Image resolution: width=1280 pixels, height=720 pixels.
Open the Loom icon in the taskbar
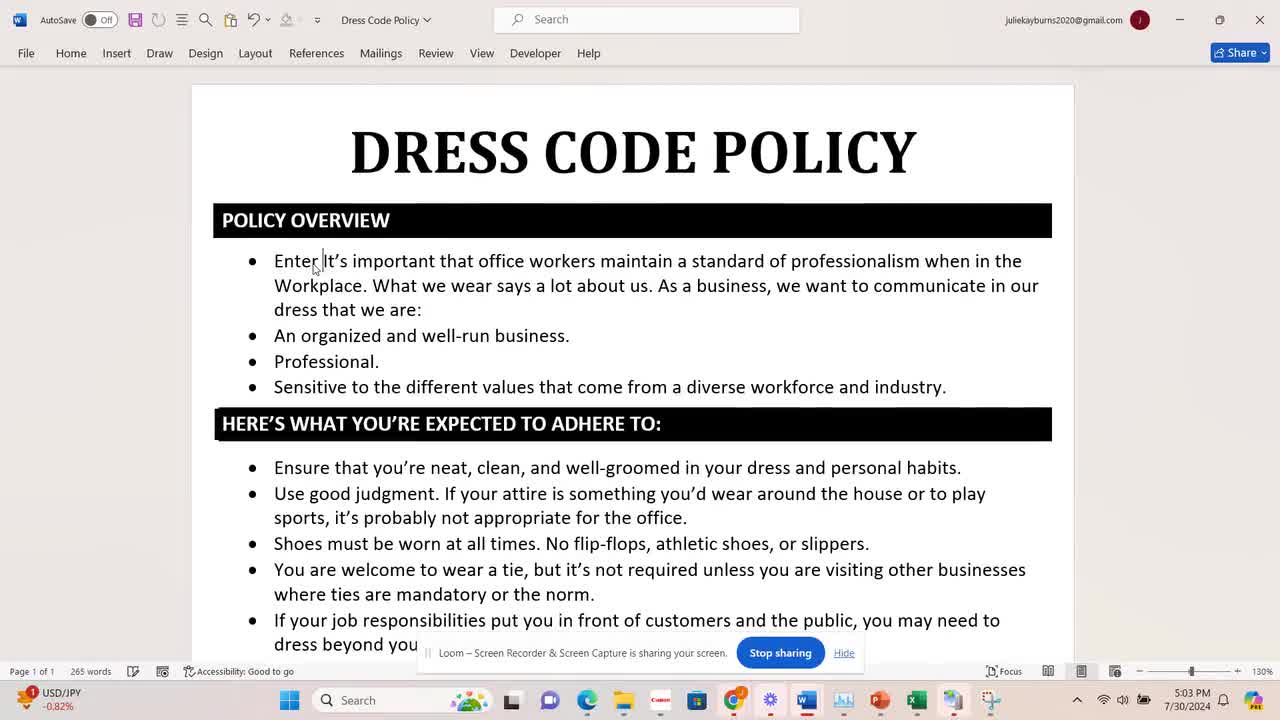point(770,700)
